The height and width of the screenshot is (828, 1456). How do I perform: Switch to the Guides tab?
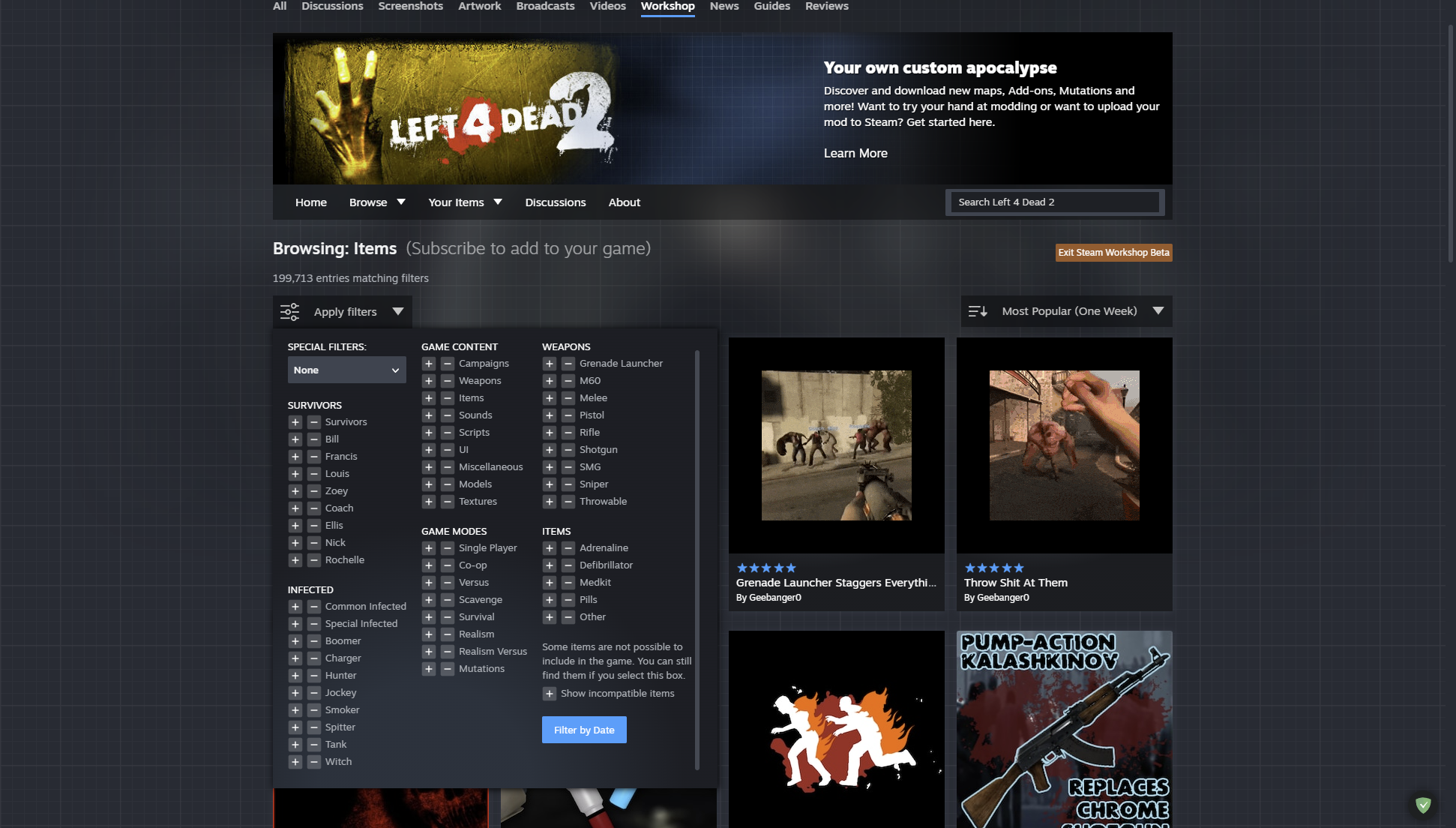pos(771,6)
